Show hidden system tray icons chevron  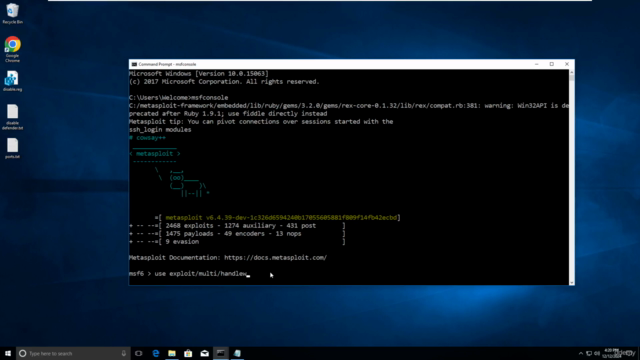pos(581,353)
